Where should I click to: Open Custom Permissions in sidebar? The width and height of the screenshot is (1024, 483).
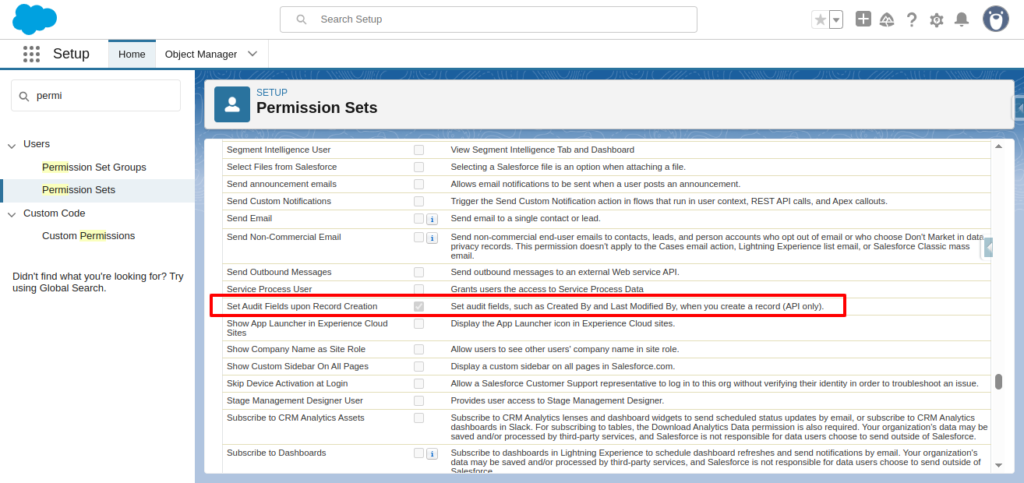coord(88,236)
